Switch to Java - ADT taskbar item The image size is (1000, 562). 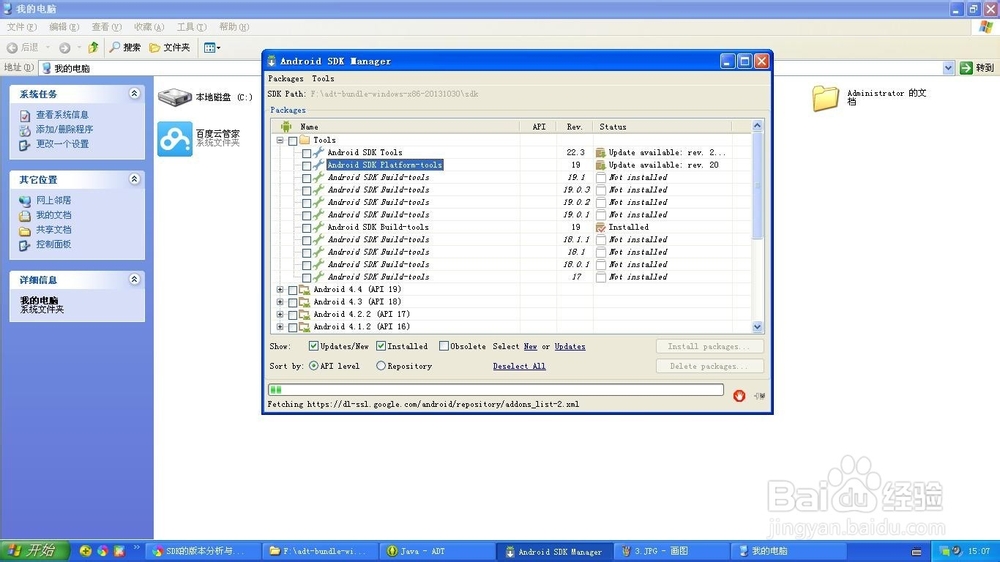tap(437, 551)
